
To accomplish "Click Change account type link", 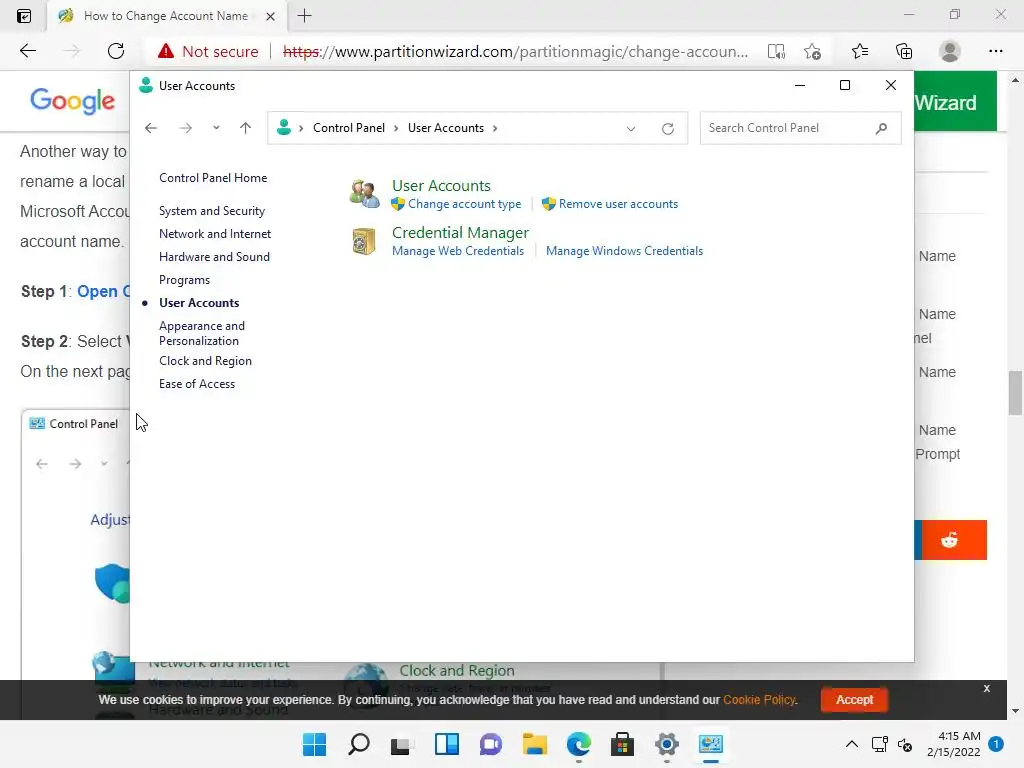I will 464,204.
